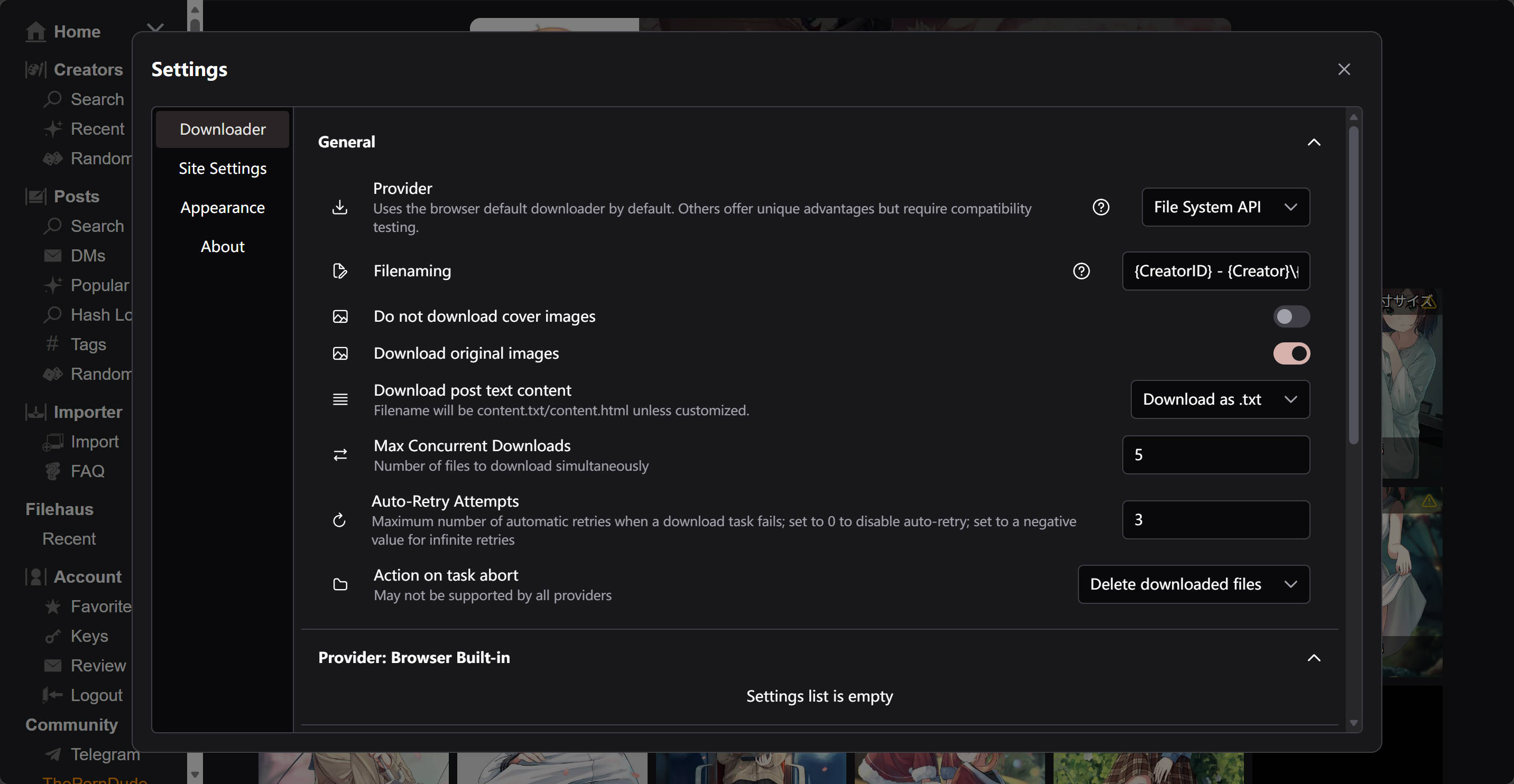Click the Creators Random dice icon

click(53, 158)
